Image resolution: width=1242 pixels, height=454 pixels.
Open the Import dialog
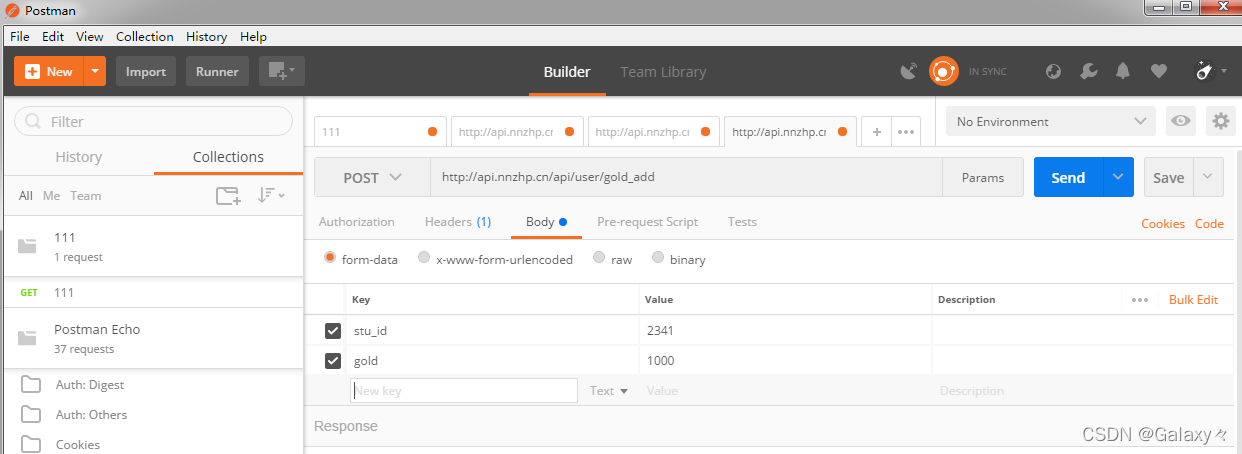coord(146,71)
